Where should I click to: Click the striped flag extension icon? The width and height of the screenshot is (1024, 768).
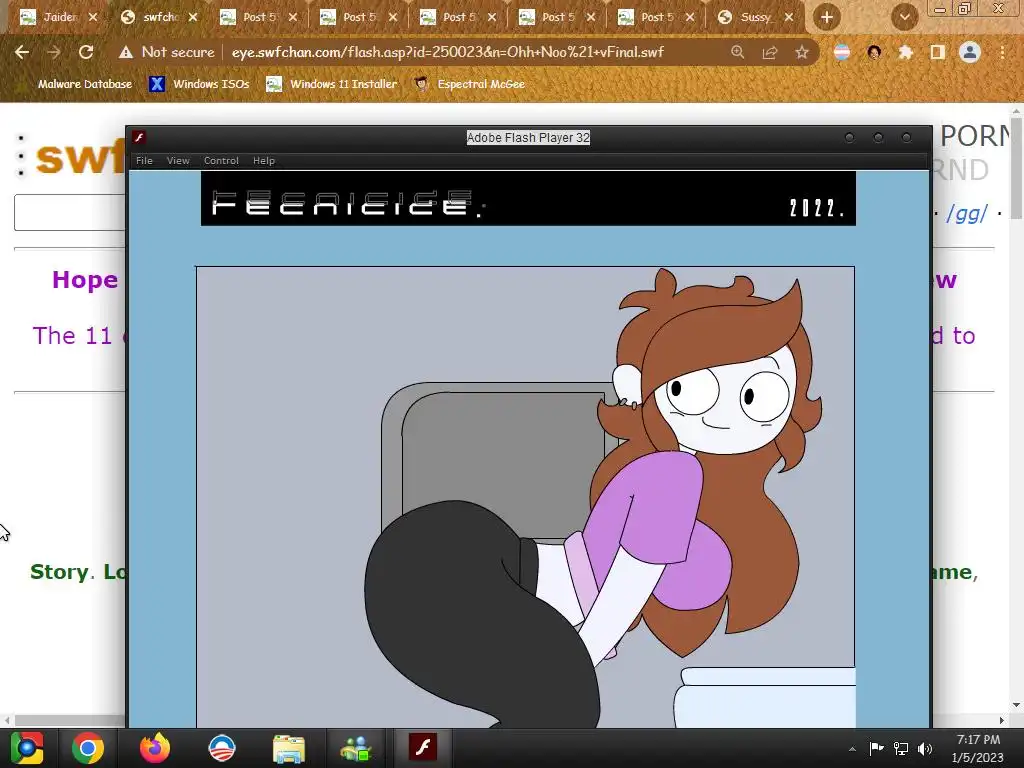(x=842, y=52)
